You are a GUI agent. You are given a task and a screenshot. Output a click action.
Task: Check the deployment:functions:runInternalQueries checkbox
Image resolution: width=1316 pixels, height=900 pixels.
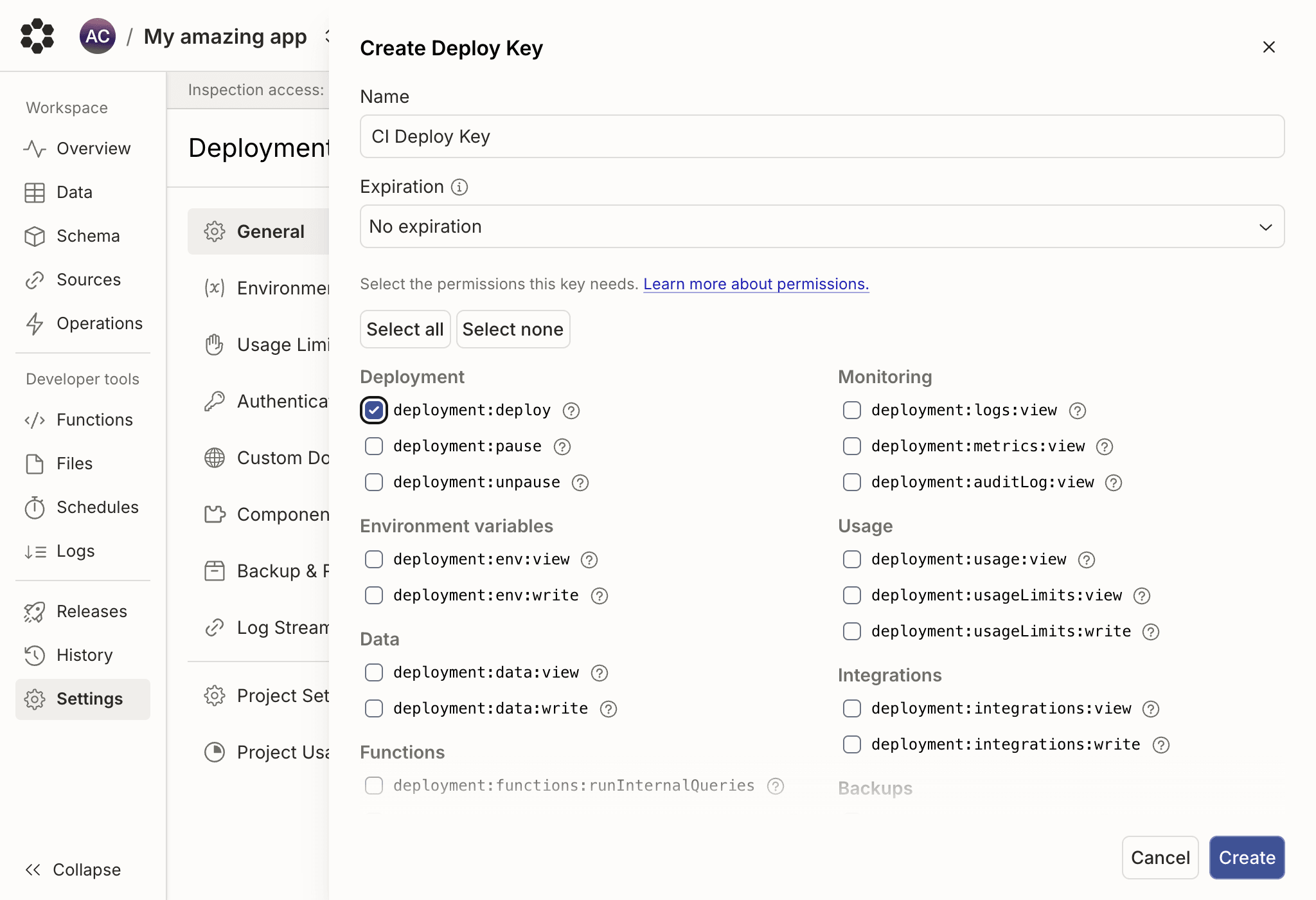[374, 786]
